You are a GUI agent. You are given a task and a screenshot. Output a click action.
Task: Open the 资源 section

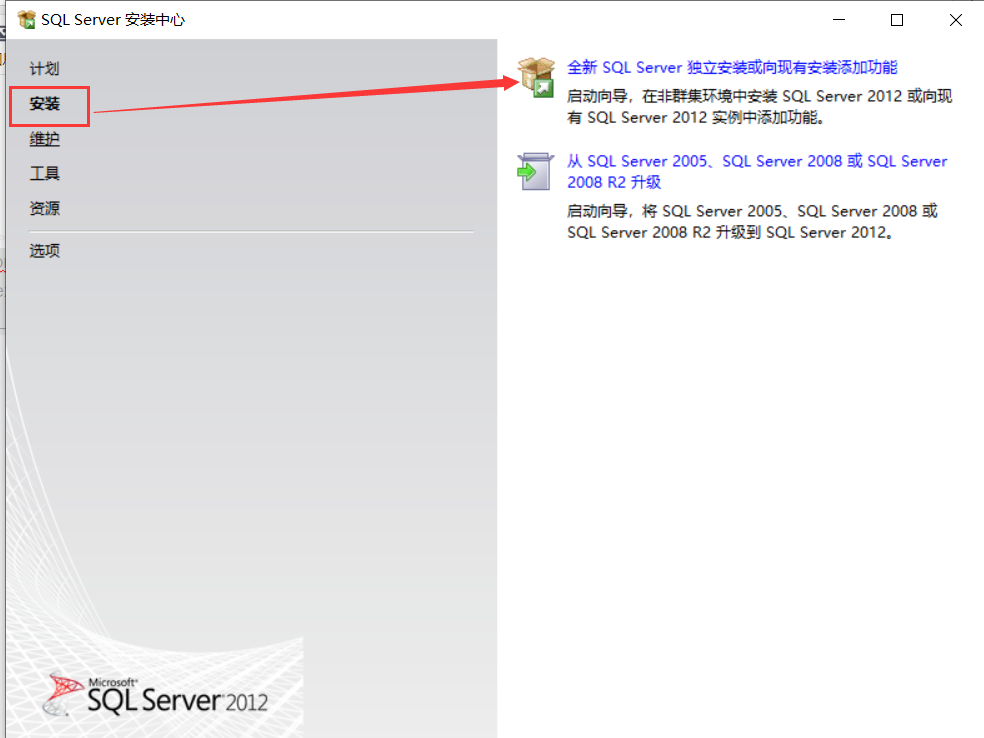coord(45,208)
